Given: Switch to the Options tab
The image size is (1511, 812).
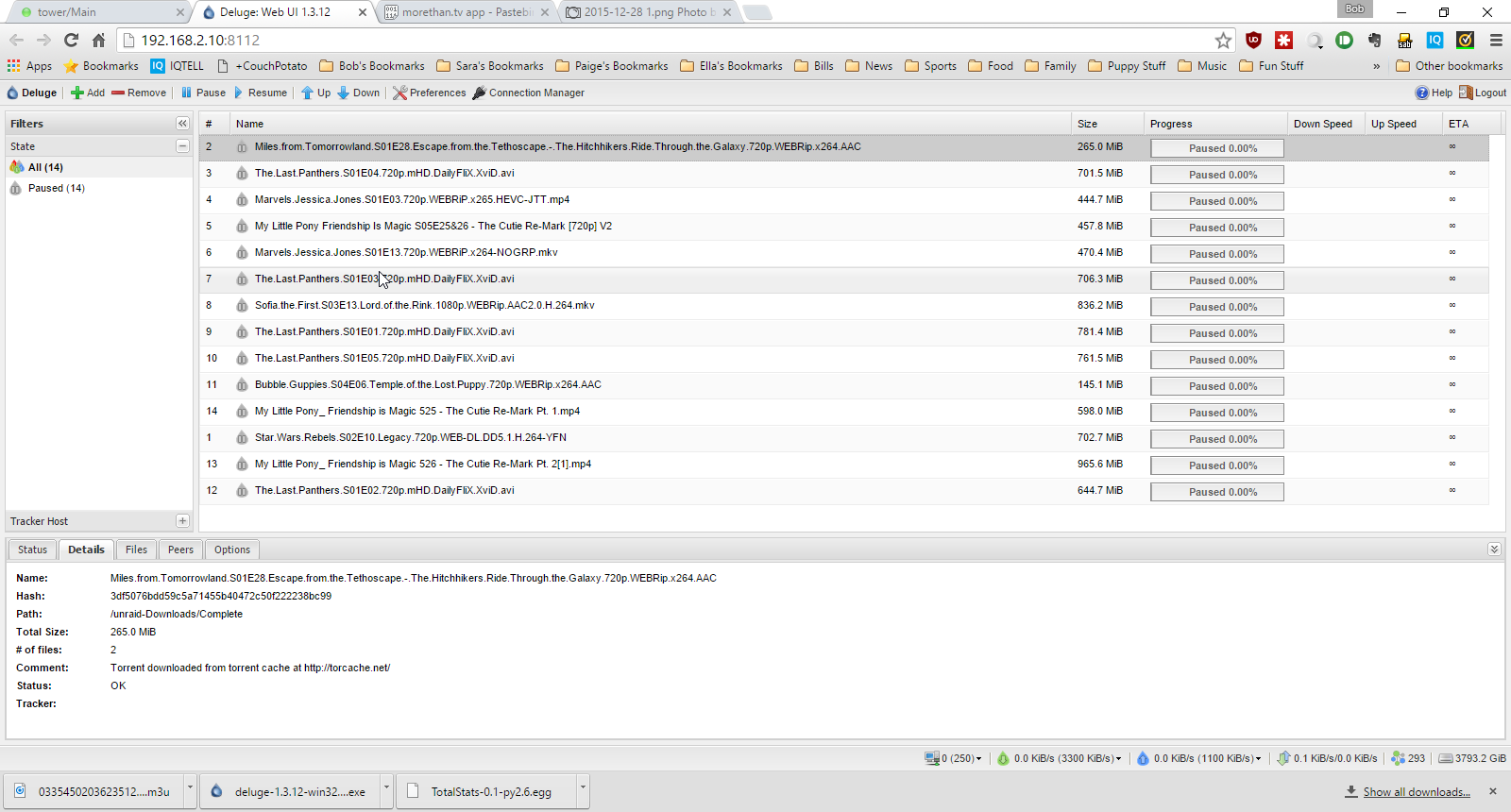Looking at the screenshot, I should pos(232,550).
